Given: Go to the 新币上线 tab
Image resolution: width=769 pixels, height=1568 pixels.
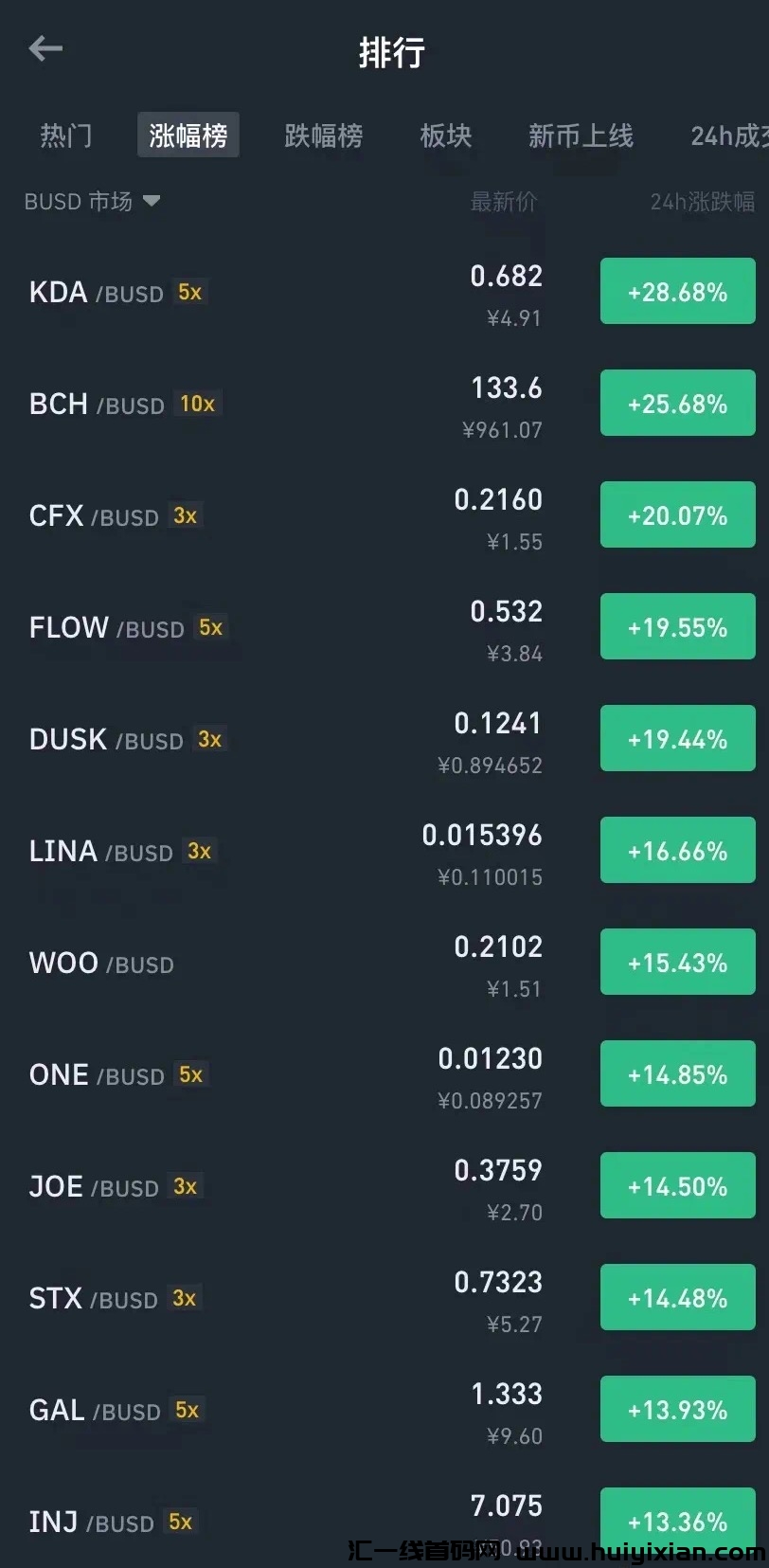Looking at the screenshot, I should pyautogui.click(x=580, y=135).
